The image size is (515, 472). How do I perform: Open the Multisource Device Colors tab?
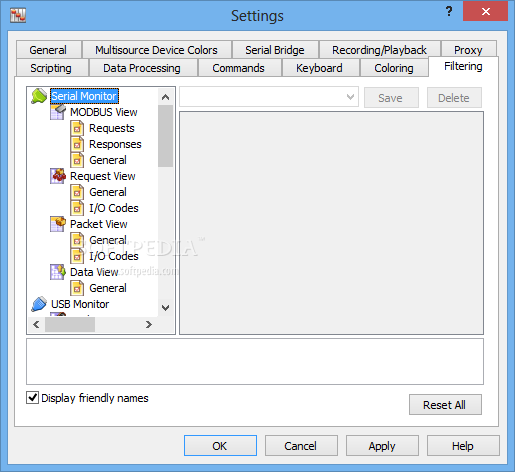pos(156,50)
